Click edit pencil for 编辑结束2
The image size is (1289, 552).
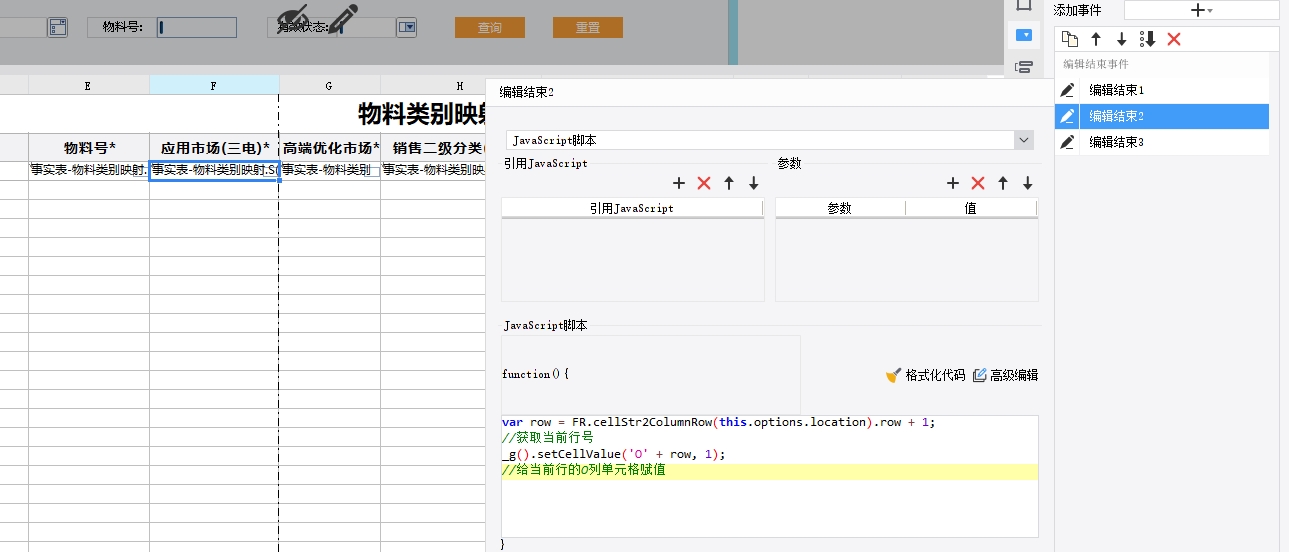point(1068,116)
